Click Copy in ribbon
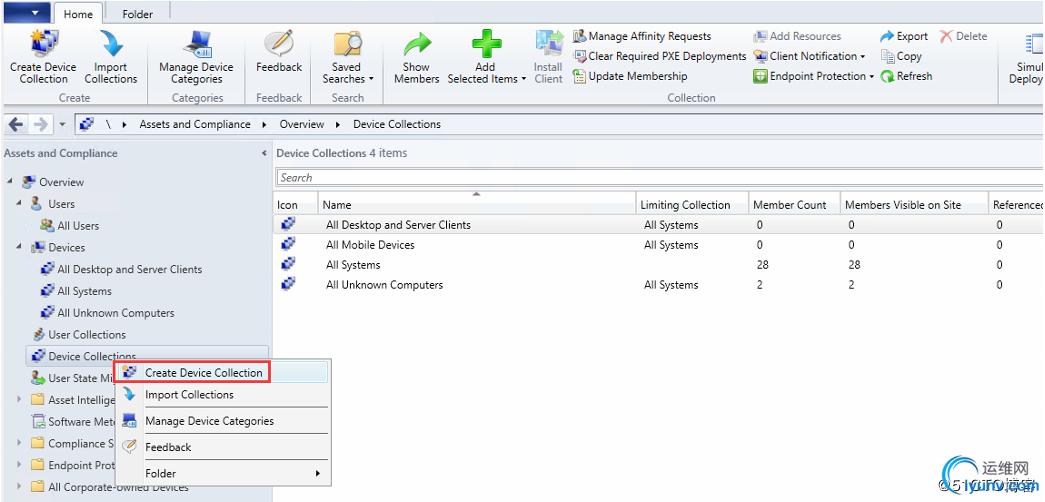 click(x=901, y=56)
